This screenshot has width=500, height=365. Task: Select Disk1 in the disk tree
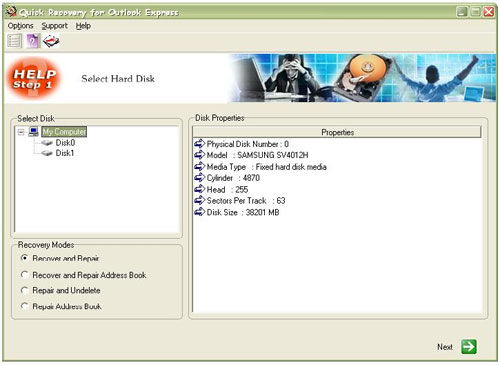coord(65,153)
